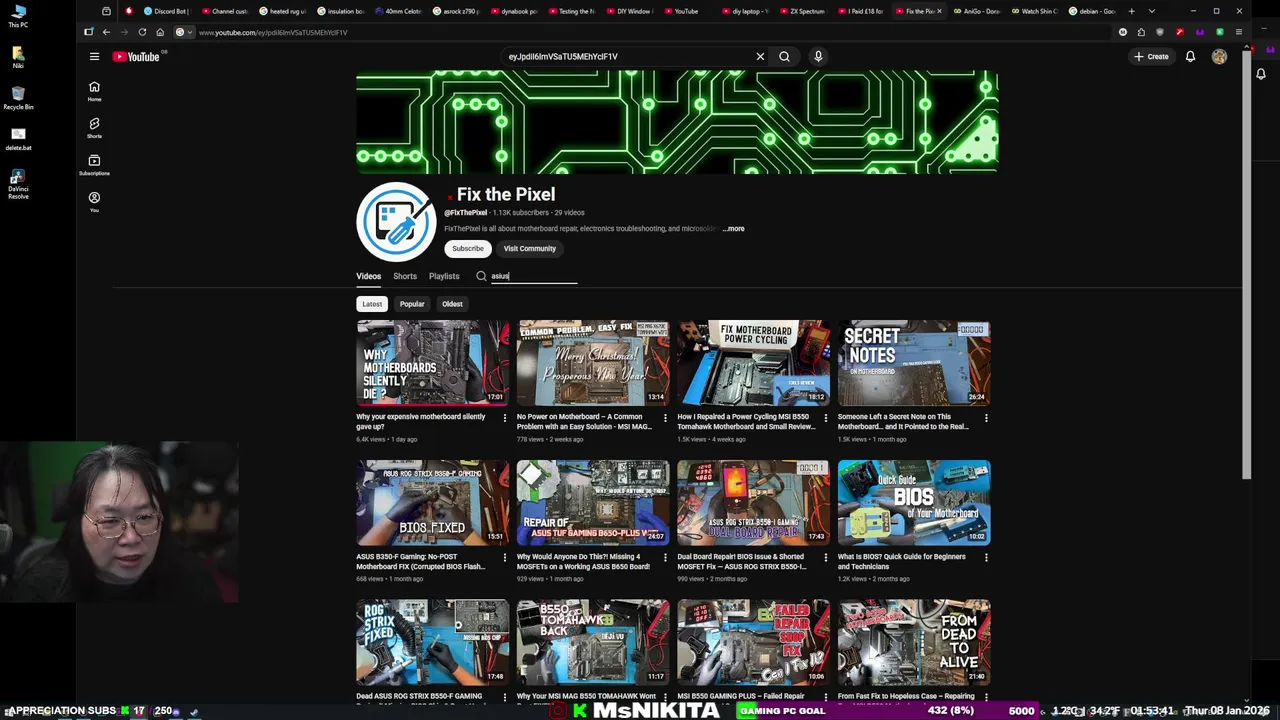Viewport: 1280px width, 720px height.
Task: Open options for ASUS B550-F Gaming No-POST video
Action: click(504, 558)
